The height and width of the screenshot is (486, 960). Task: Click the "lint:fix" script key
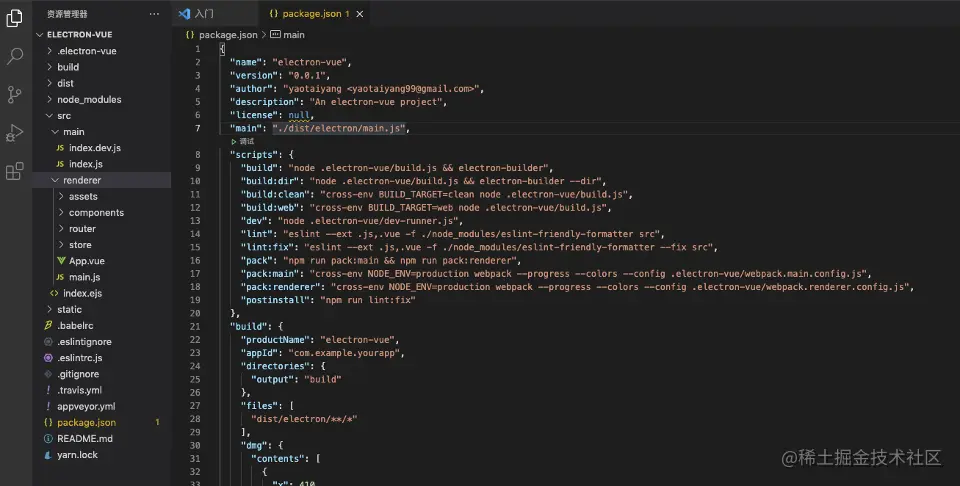(x=267, y=247)
